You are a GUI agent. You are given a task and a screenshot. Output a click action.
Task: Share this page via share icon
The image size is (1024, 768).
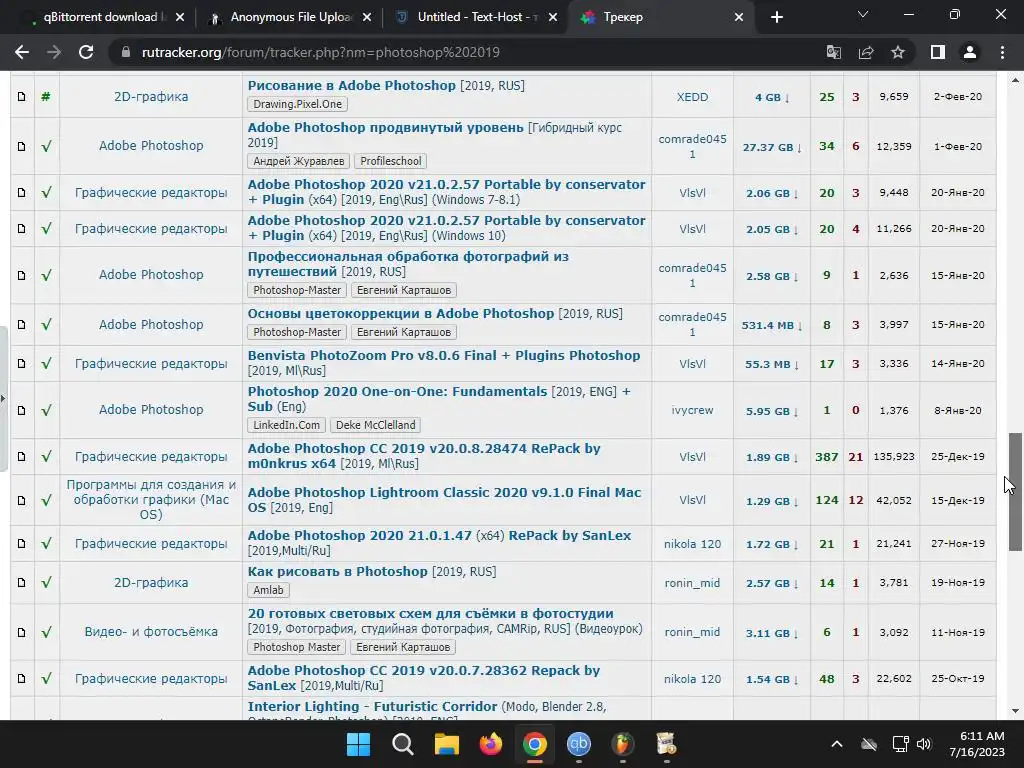click(866, 52)
